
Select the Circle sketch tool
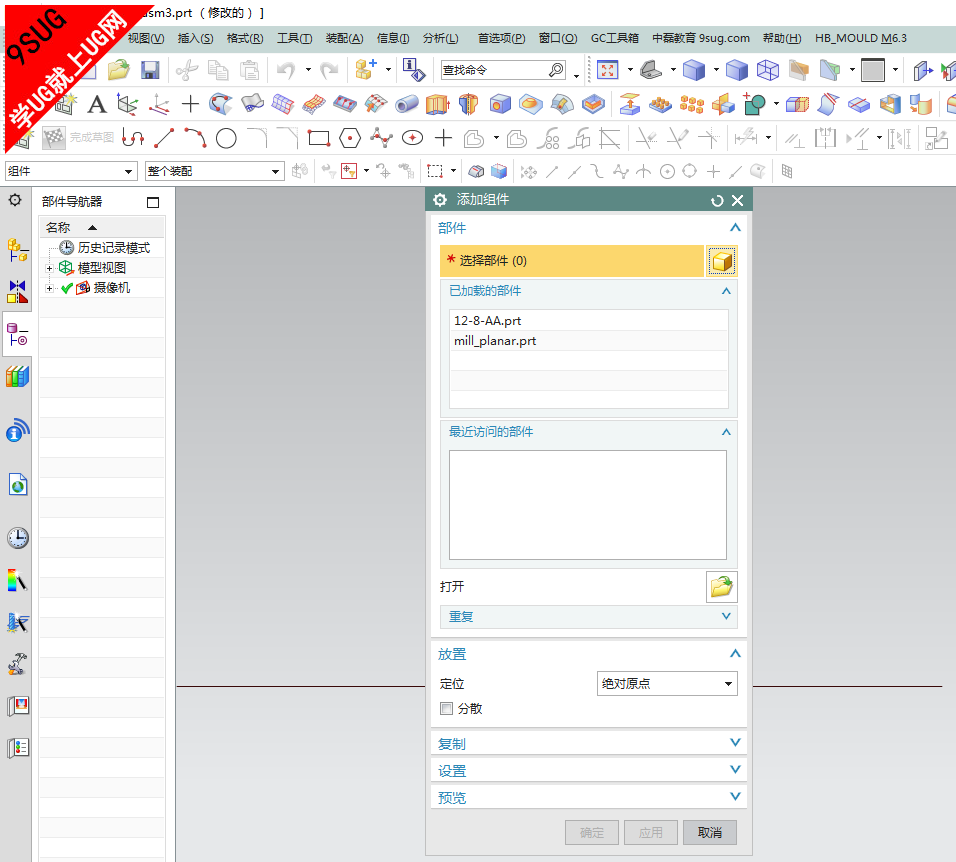(226, 138)
